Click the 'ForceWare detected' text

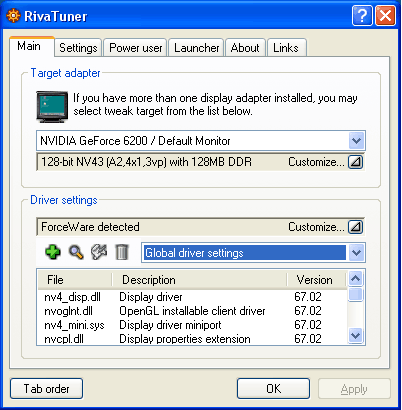[x=90, y=227]
